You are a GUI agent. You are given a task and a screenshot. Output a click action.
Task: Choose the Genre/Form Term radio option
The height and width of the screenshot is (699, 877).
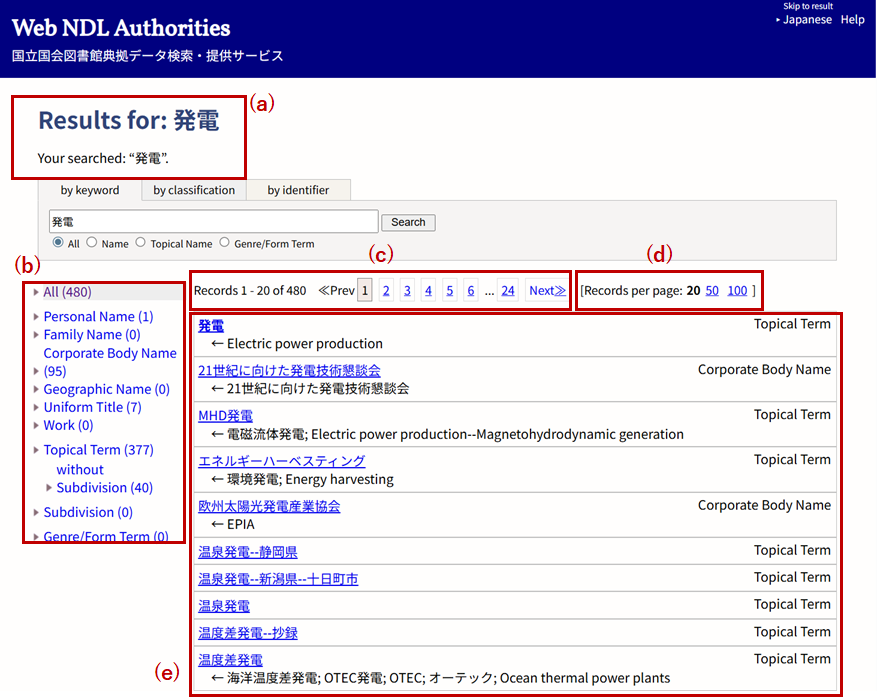pyautogui.click(x=224, y=242)
